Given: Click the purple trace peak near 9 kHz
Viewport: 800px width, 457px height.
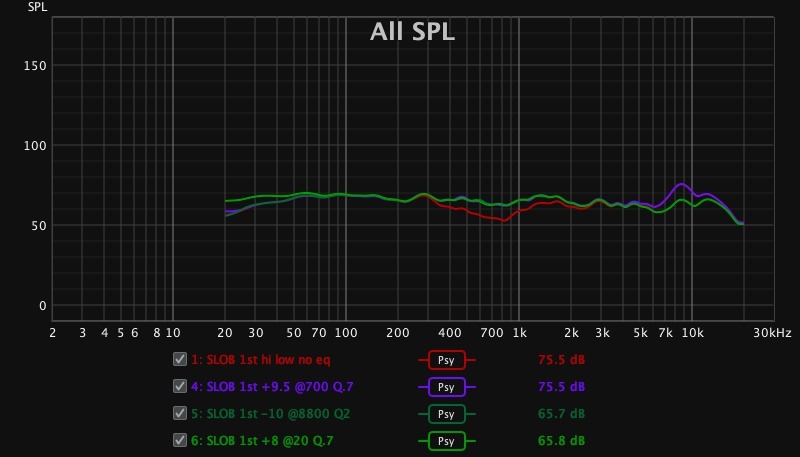Looking at the screenshot, I should 681,184.
